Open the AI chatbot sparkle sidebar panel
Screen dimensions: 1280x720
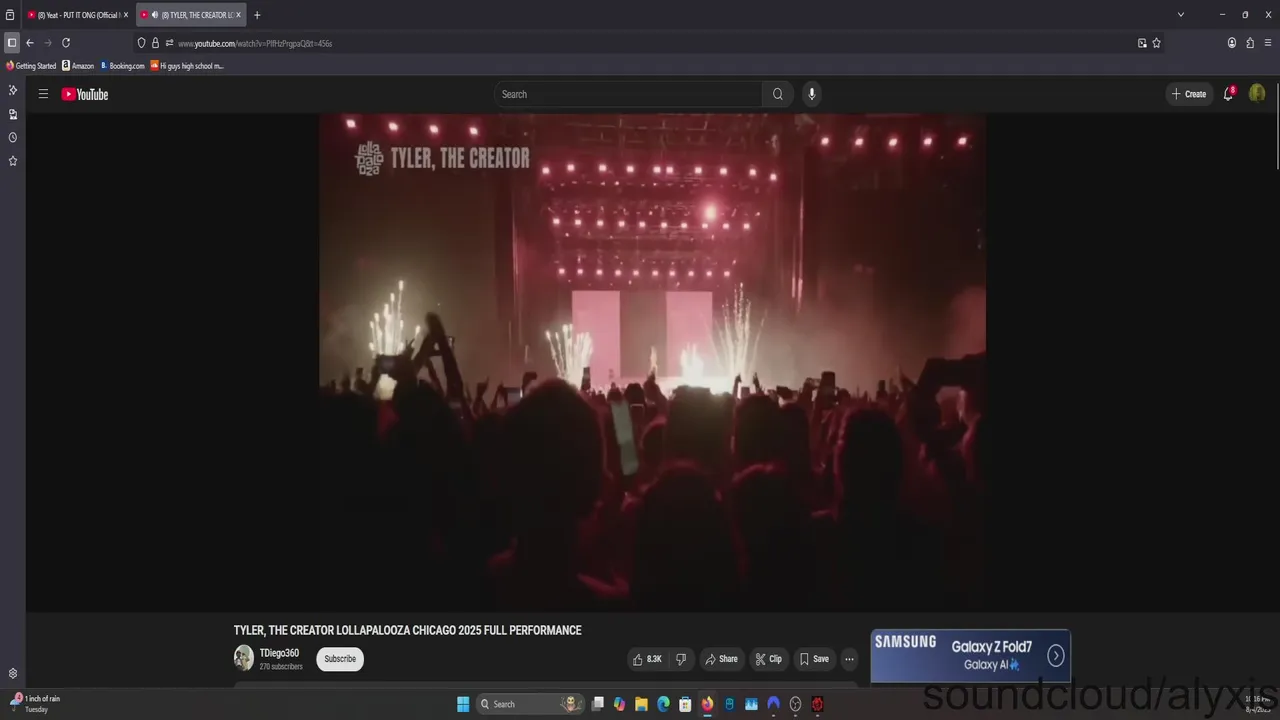pos(13,90)
